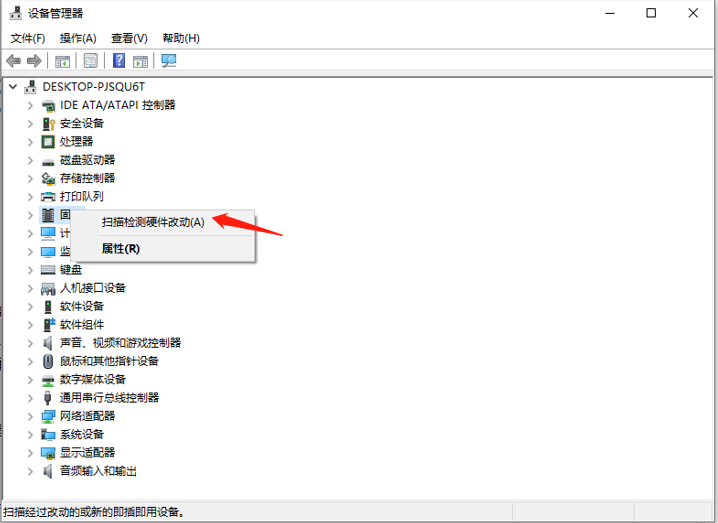718x523 pixels.
Task: Expand the IDE ATA/ATAPI 控制器 category
Action: (30, 105)
